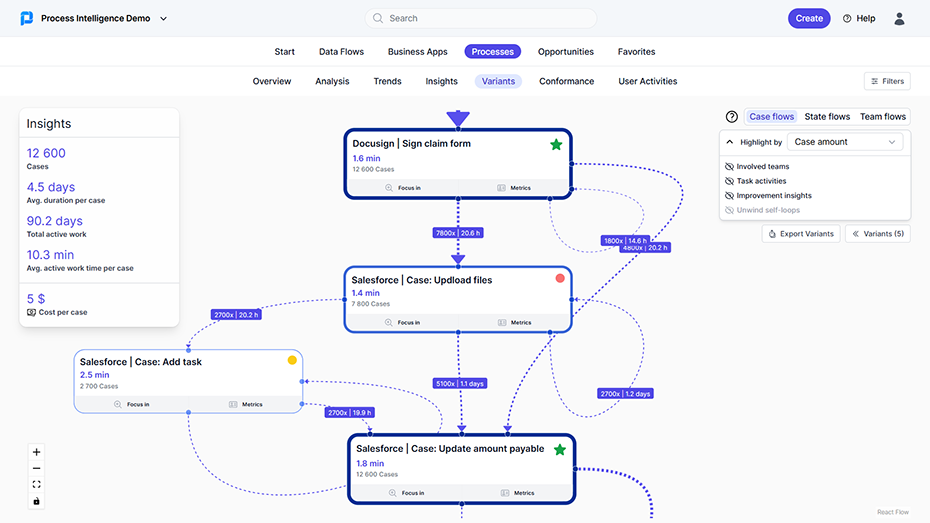Image resolution: width=930 pixels, height=523 pixels.
Task: Click the help question mark circle icon
Action: pos(731,117)
